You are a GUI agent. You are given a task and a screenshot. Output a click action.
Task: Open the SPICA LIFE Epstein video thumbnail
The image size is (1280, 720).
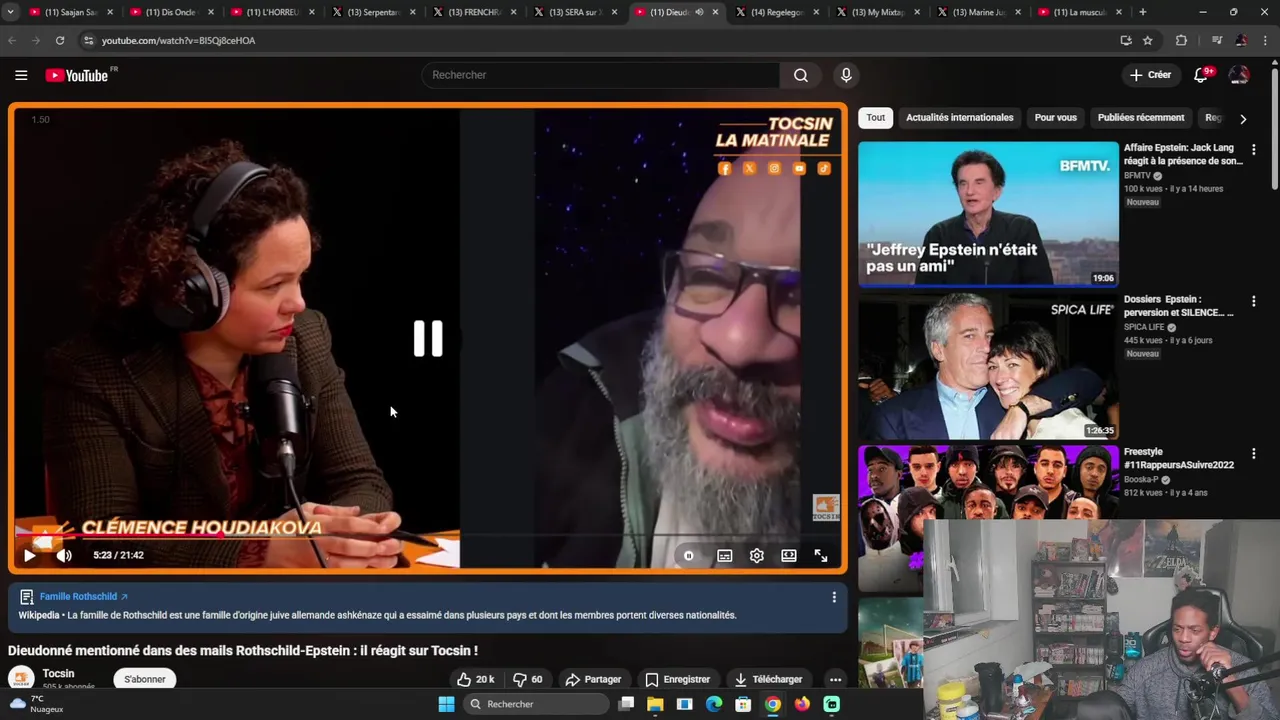tap(988, 366)
